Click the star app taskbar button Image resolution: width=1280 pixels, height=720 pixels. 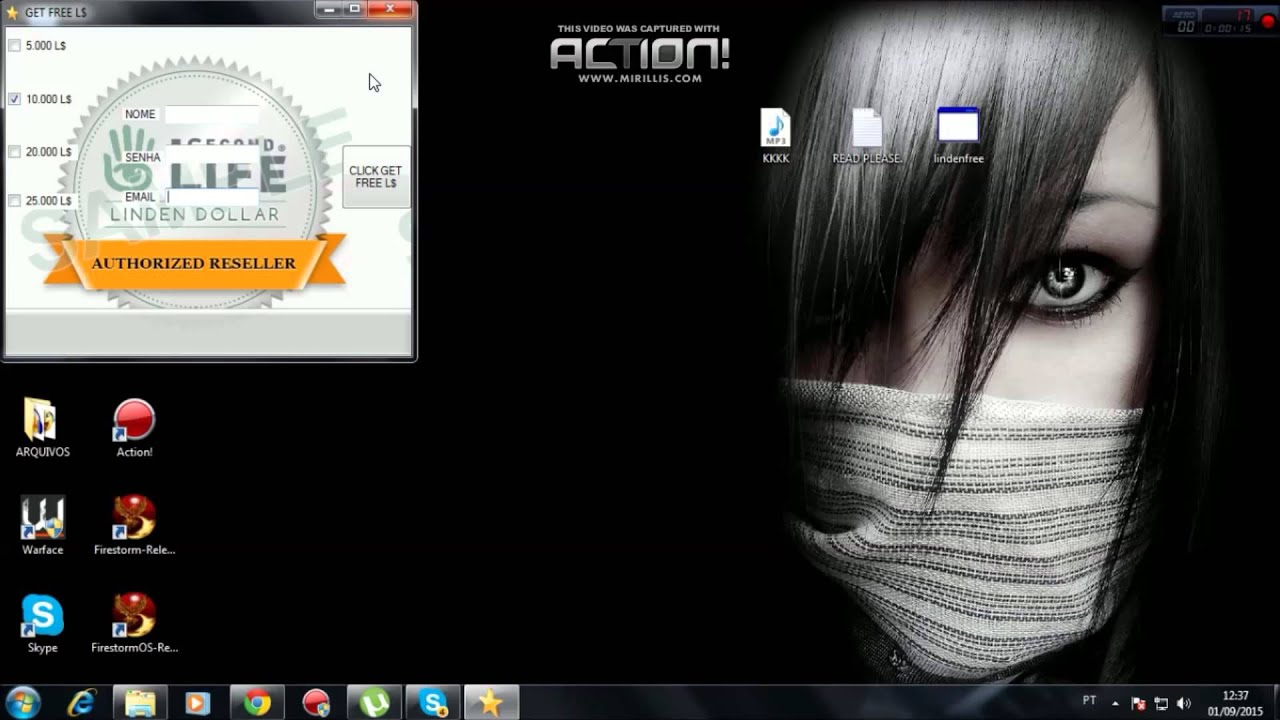coord(491,703)
